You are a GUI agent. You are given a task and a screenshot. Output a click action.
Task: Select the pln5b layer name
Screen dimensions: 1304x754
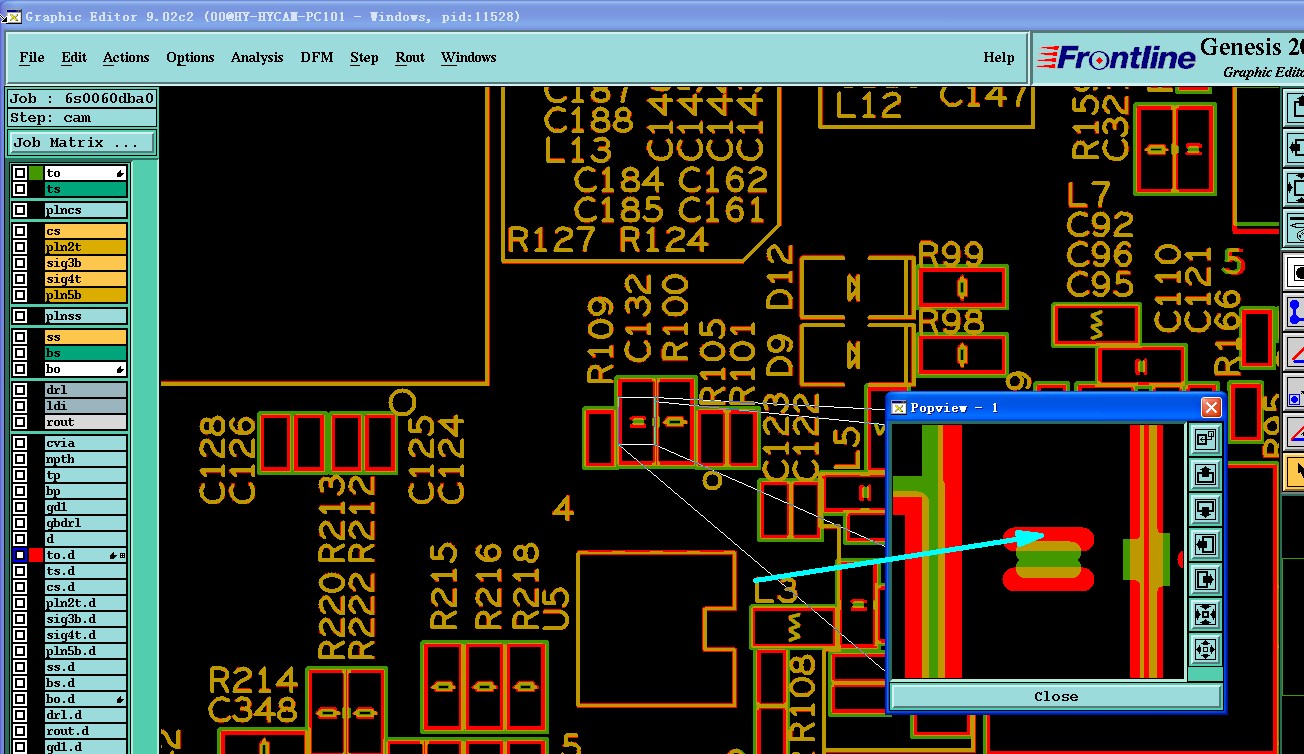[x=86, y=295]
